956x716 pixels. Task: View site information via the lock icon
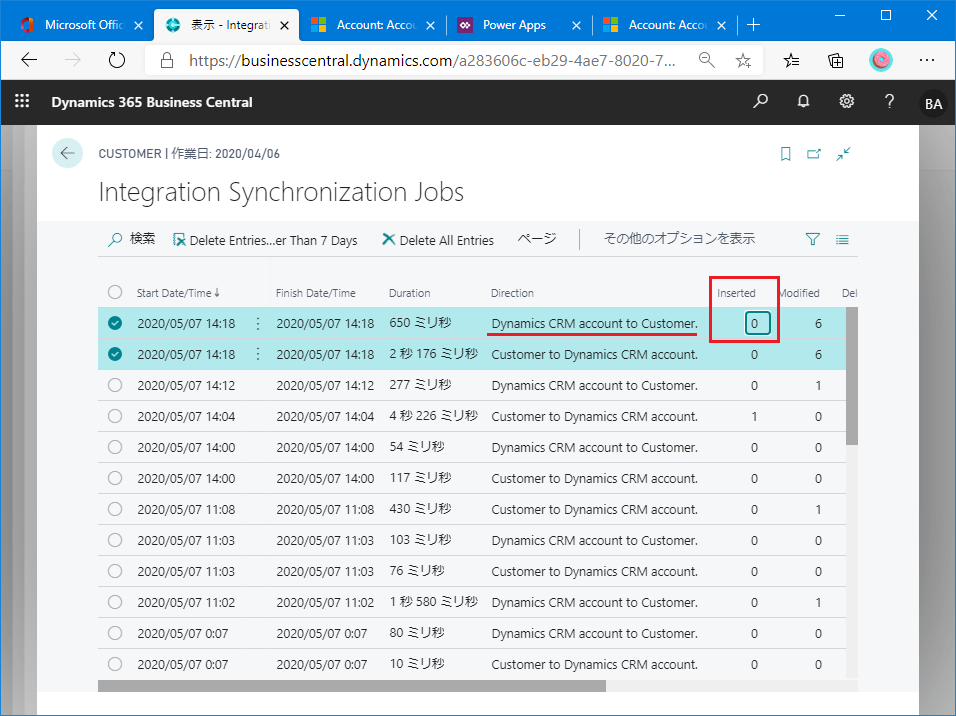point(166,60)
